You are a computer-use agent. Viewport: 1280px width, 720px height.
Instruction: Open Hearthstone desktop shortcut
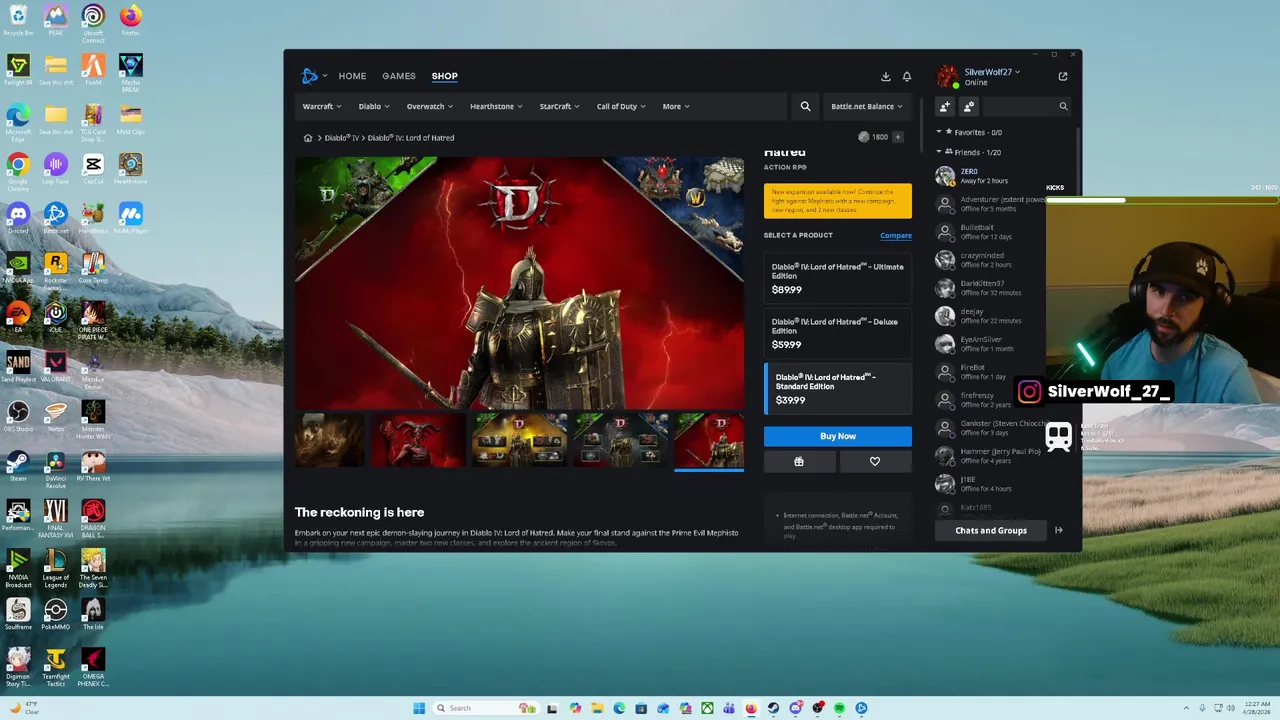pyautogui.click(x=130, y=169)
